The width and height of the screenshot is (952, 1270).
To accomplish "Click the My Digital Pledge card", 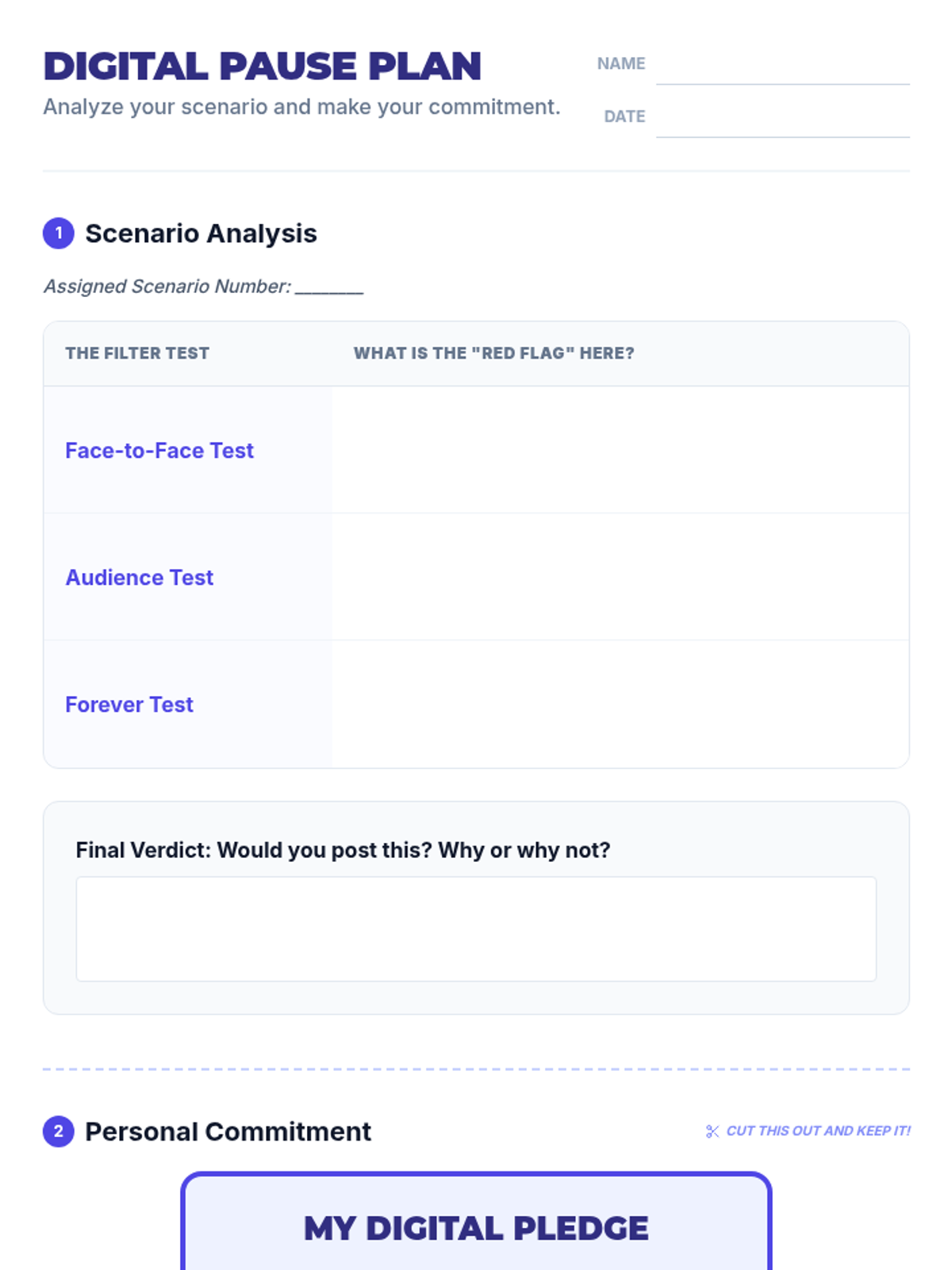I will (x=476, y=1227).
